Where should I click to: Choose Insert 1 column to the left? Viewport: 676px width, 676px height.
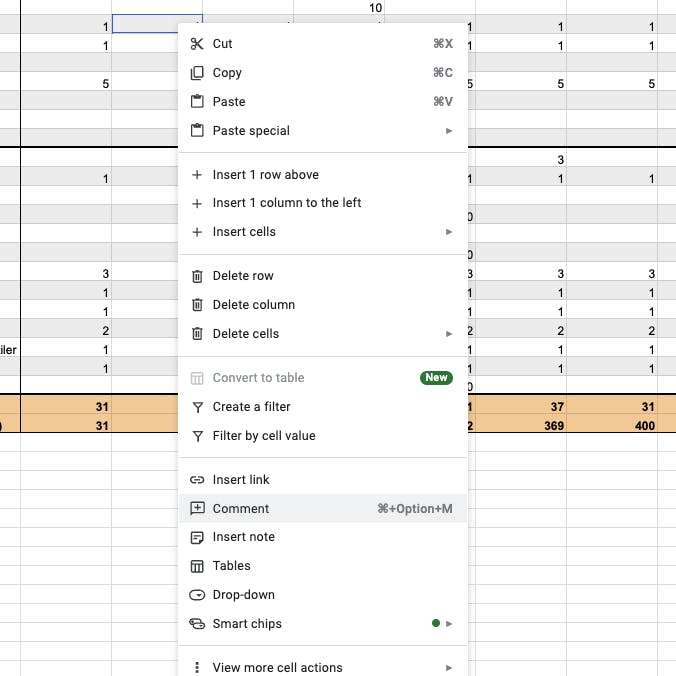[x=286, y=203]
